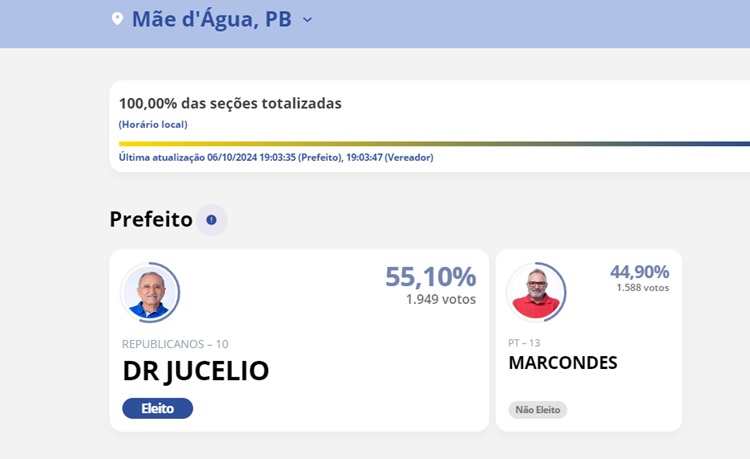Open the info icon beside Prefeito

(x=211, y=220)
